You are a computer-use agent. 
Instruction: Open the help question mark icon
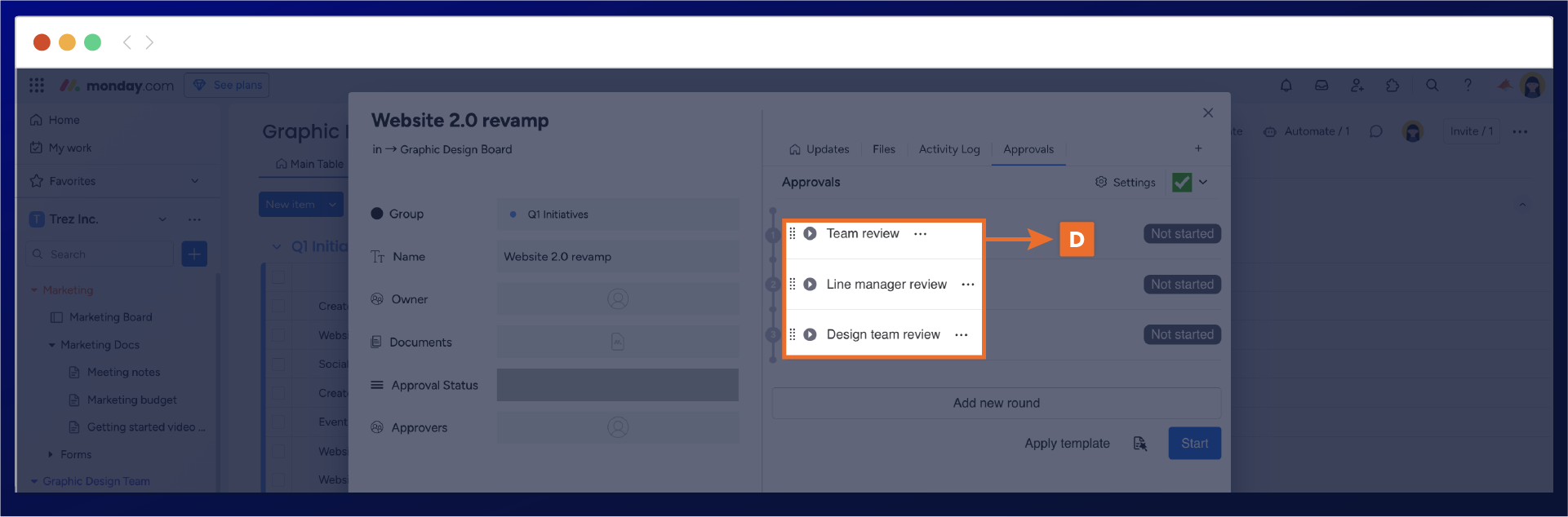(x=1468, y=86)
